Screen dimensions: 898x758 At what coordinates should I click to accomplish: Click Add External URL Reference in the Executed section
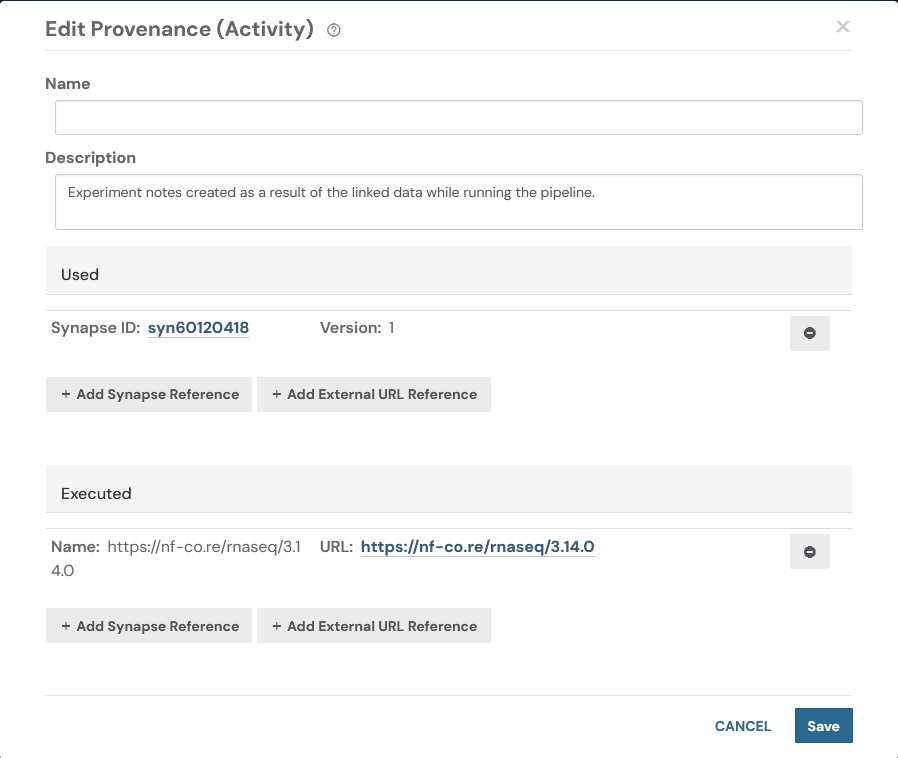tap(374, 625)
